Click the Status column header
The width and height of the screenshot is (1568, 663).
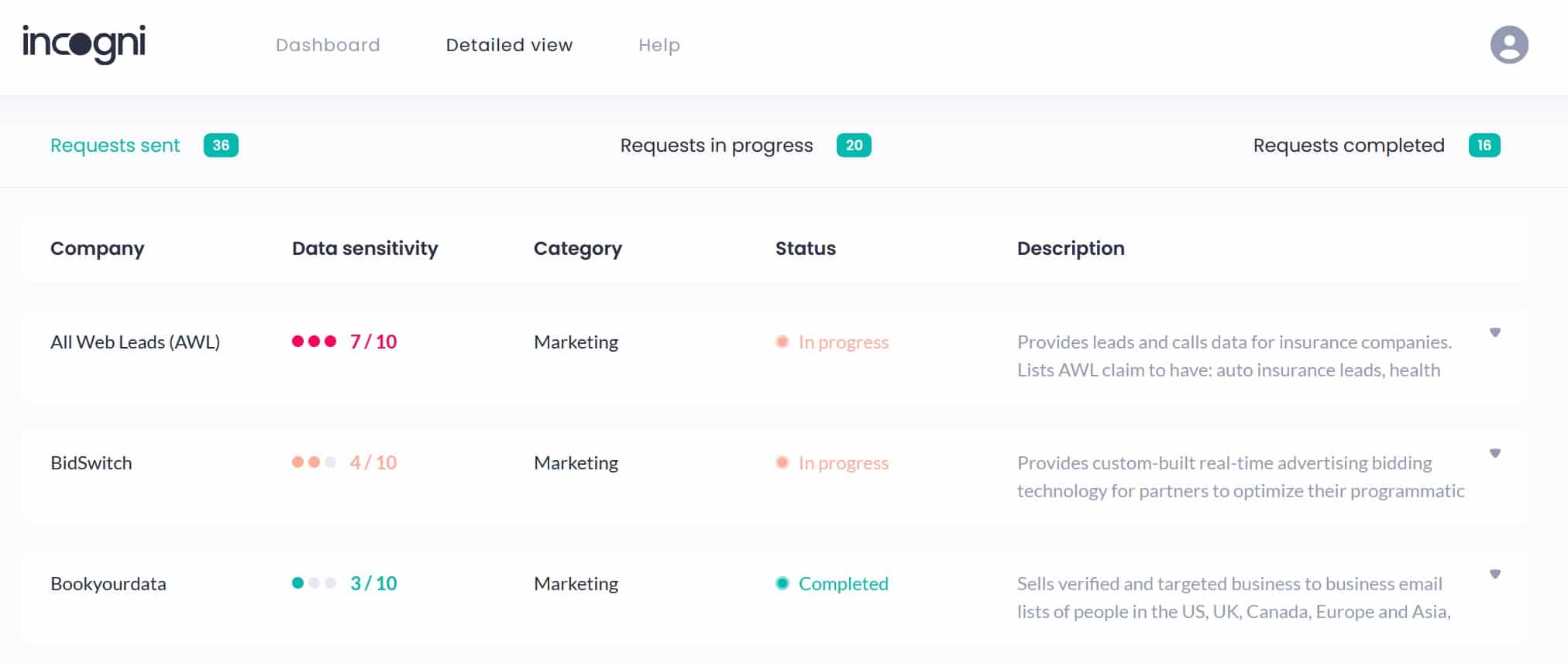pyautogui.click(x=805, y=249)
